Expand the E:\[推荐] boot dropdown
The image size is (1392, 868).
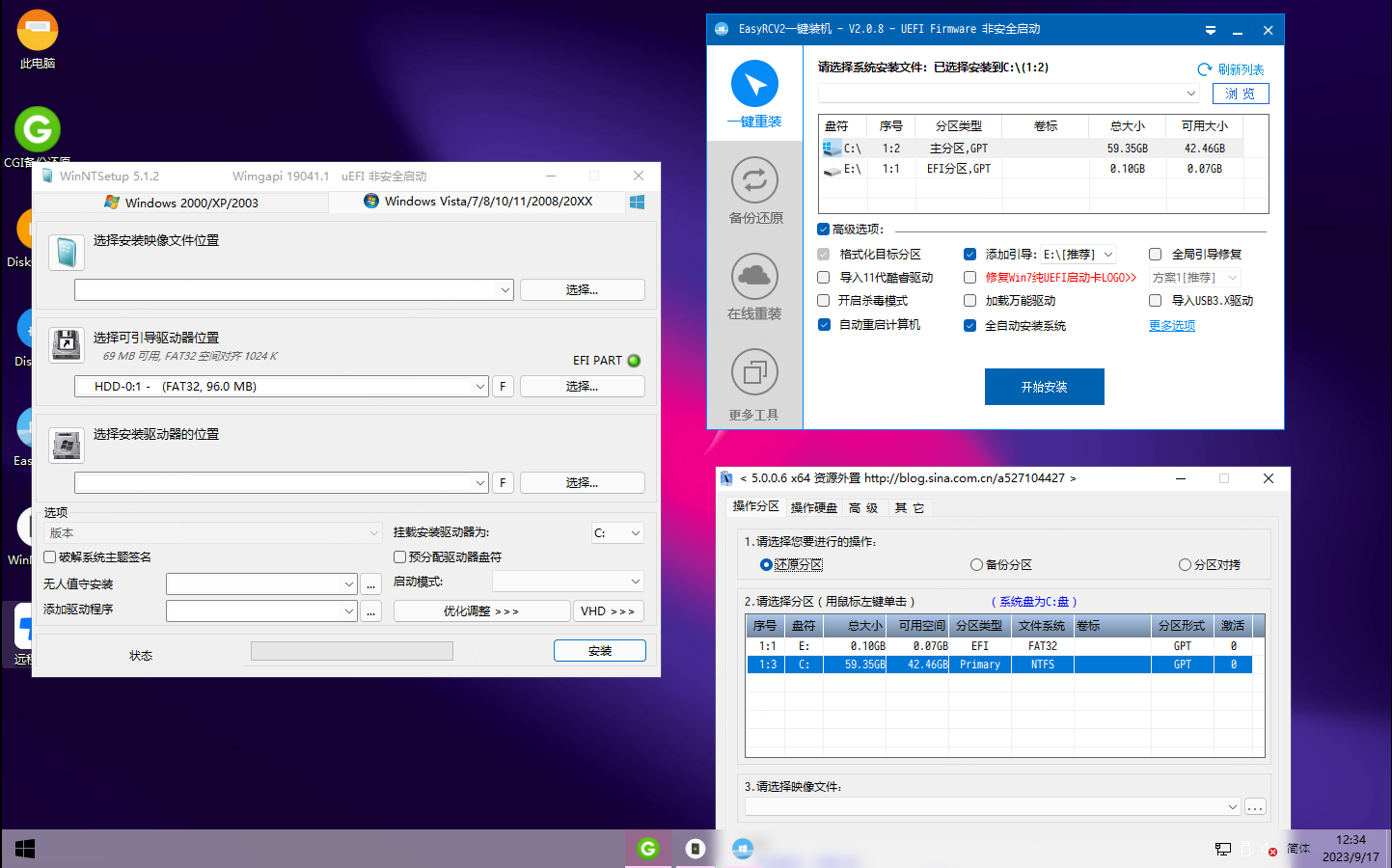coord(1108,255)
